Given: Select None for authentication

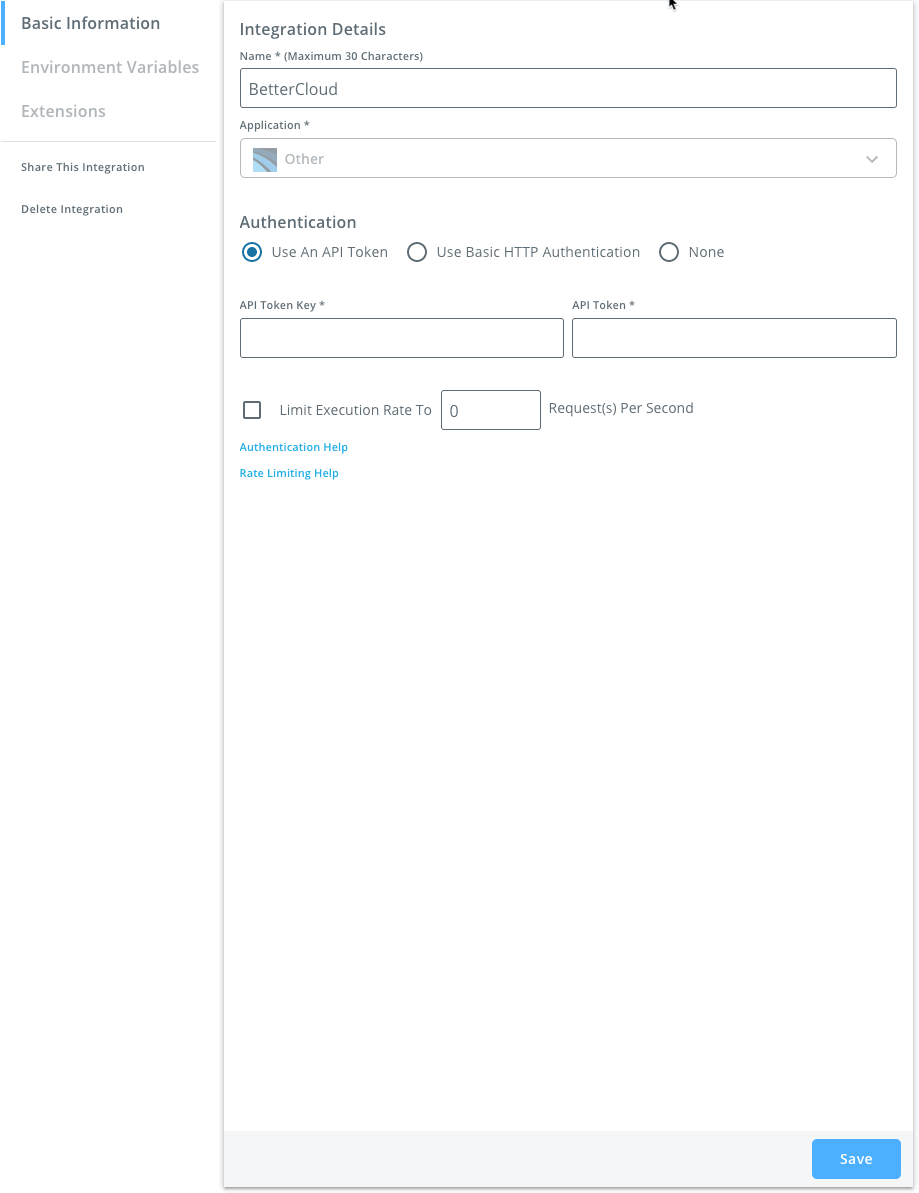Looking at the screenshot, I should coord(668,252).
